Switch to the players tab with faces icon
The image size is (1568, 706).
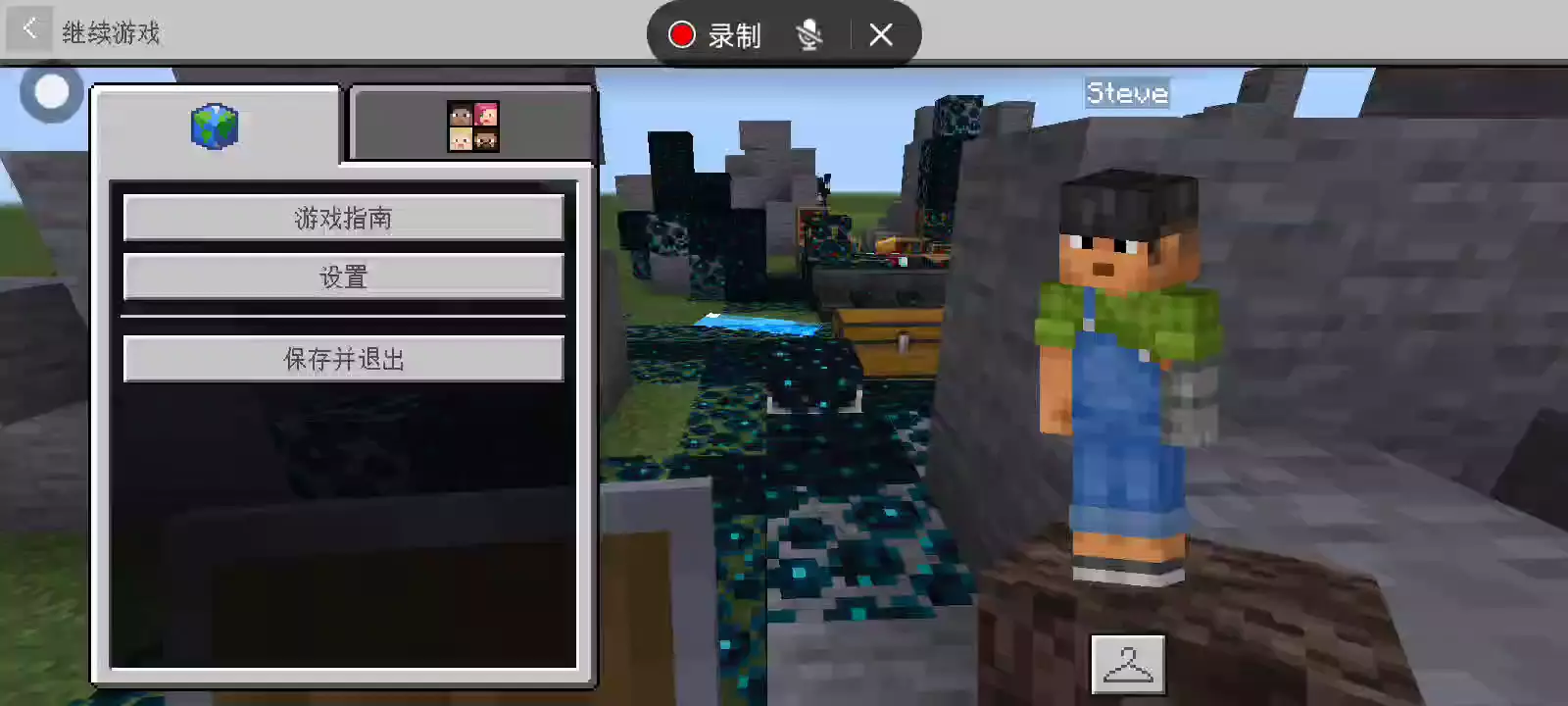[x=473, y=126]
